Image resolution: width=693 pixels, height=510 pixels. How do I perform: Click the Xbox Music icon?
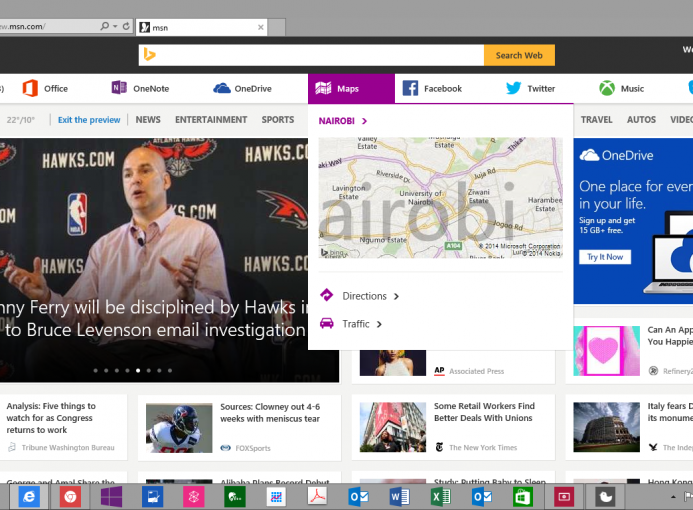point(606,88)
